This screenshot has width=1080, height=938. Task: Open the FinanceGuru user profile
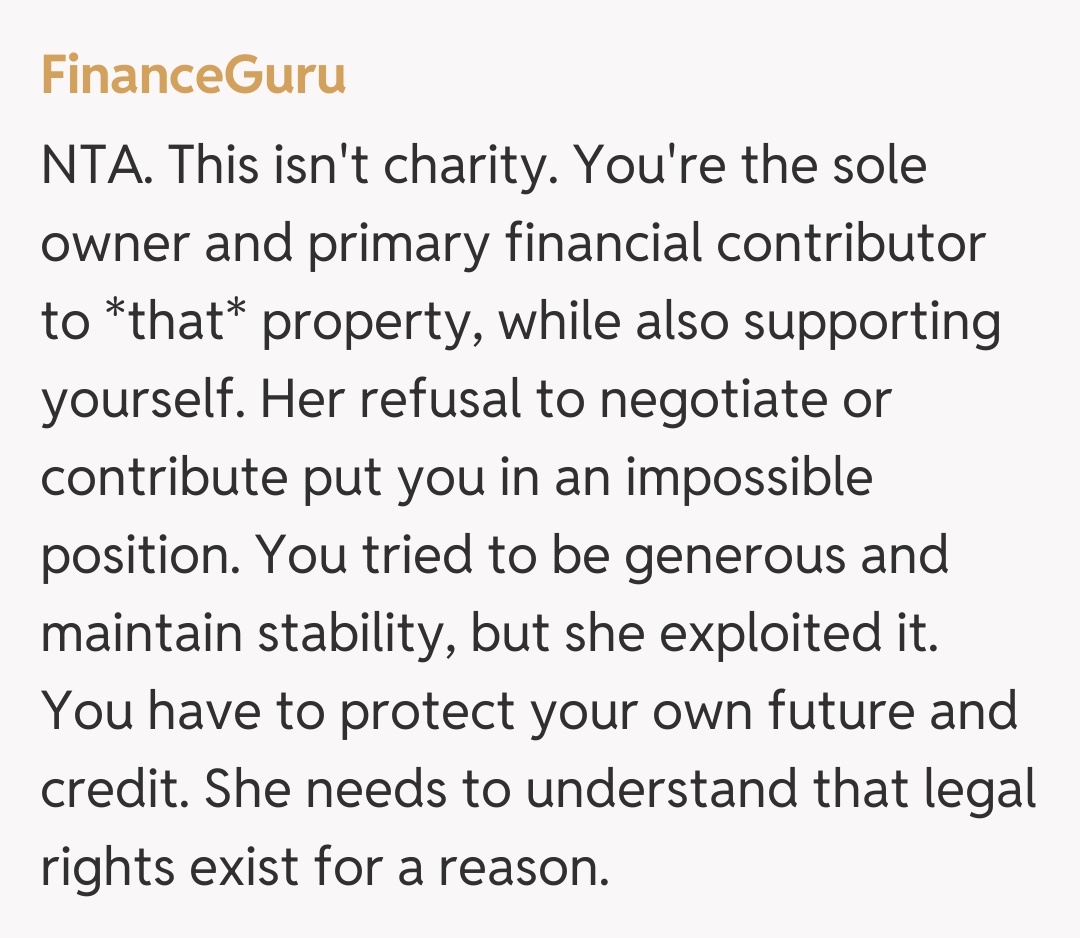point(193,77)
